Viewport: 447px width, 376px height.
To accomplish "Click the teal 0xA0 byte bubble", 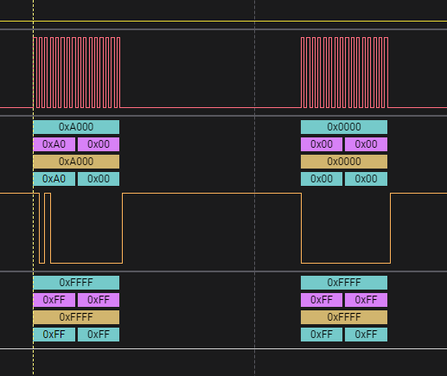I will 54,179.
